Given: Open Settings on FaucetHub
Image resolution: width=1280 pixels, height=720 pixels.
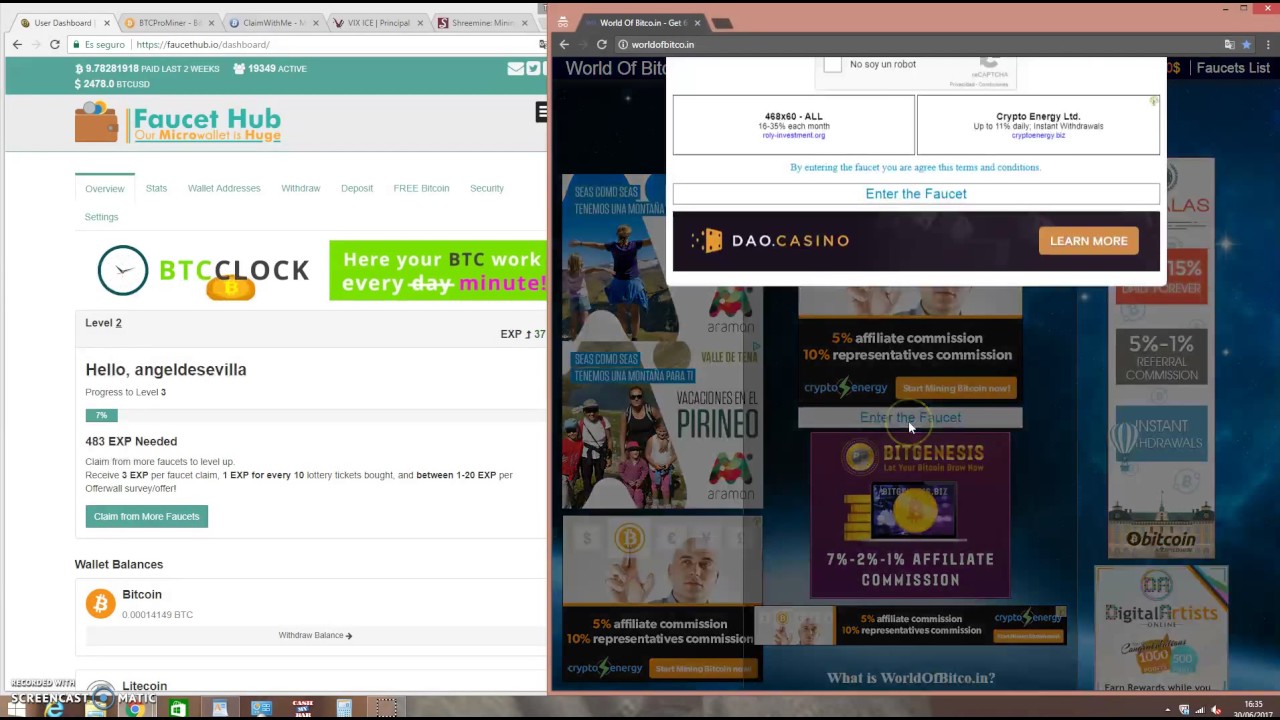Looking at the screenshot, I should click(101, 217).
